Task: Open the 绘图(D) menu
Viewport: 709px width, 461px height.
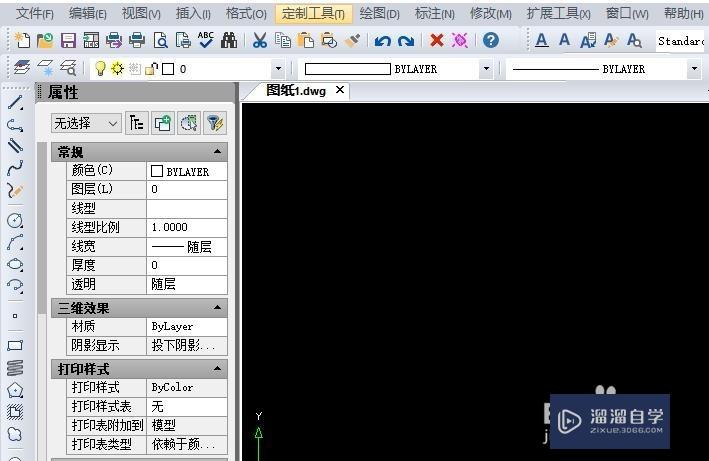Action: (x=379, y=14)
